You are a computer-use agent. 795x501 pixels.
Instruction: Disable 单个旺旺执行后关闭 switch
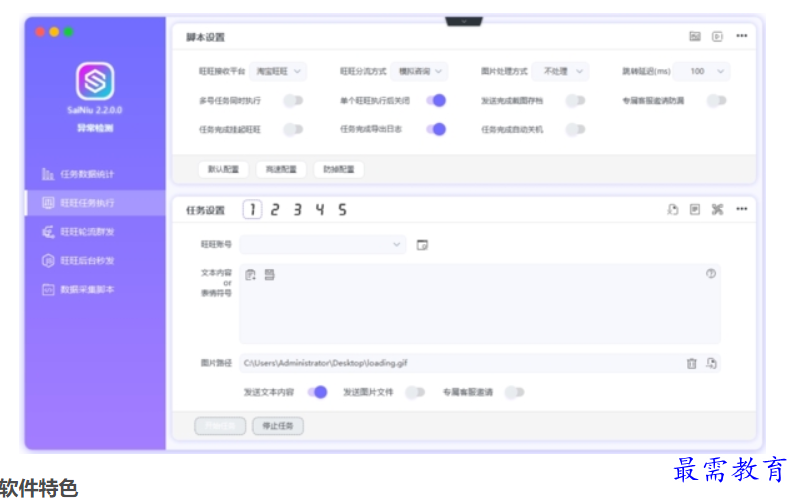436,100
